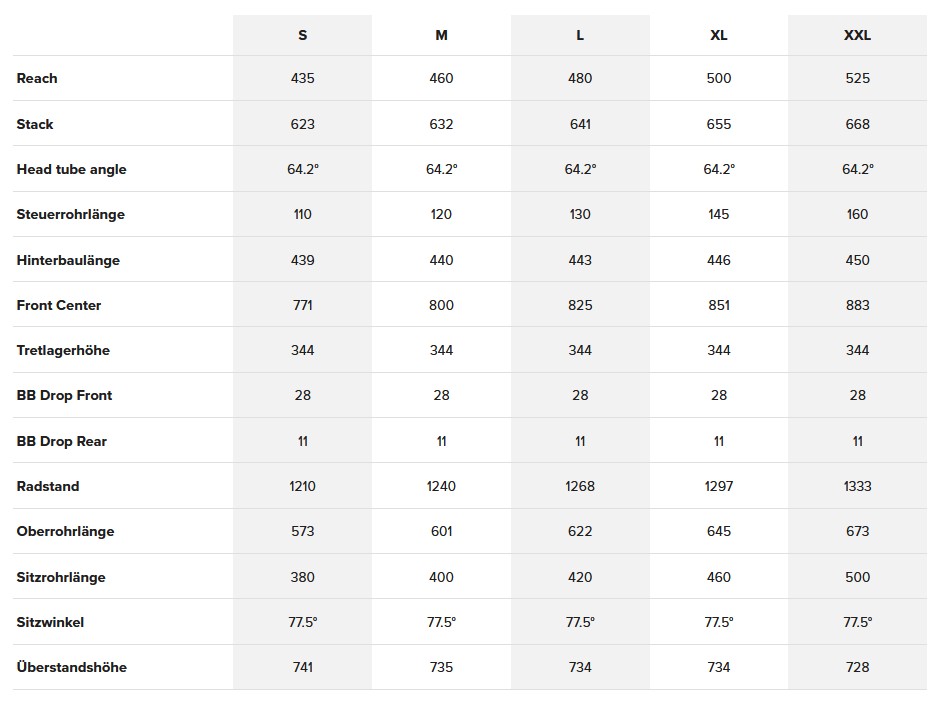This screenshot has width=941, height=704.
Task: Select the Radstand row label
Action: [x=48, y=486]
